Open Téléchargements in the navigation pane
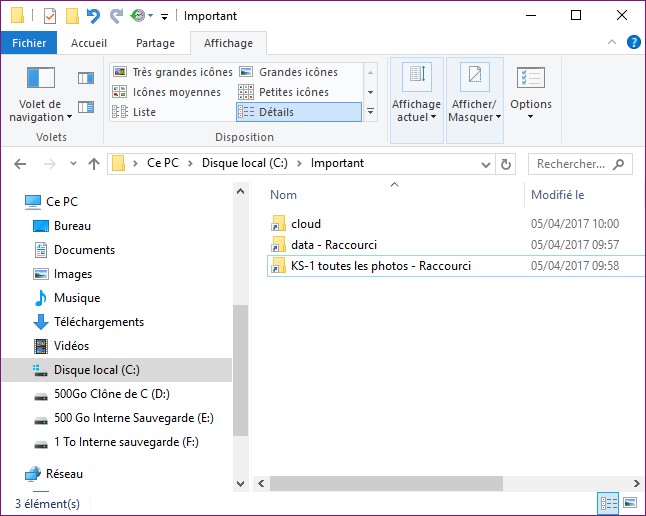 pyautogui.click(x=98, y=322)
